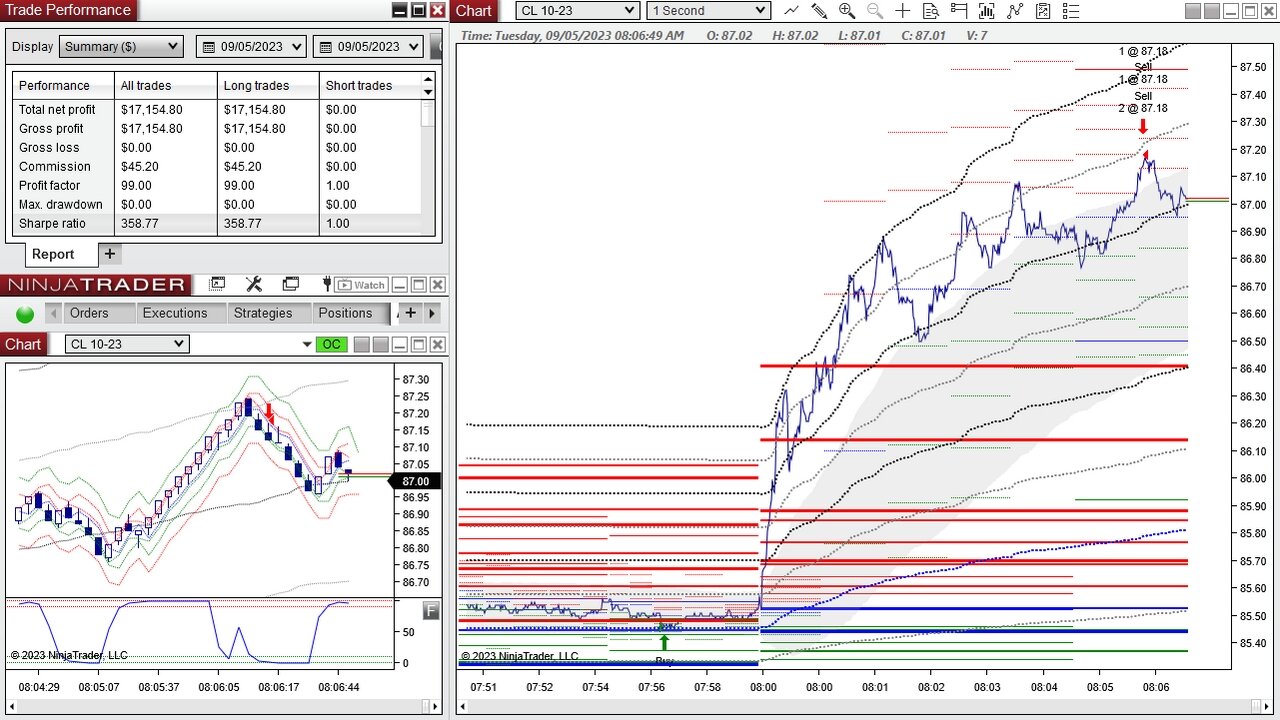Click the Control Center New window icon
The image size is (1280, 720).
pyautogui.click(x=217, y=285)
